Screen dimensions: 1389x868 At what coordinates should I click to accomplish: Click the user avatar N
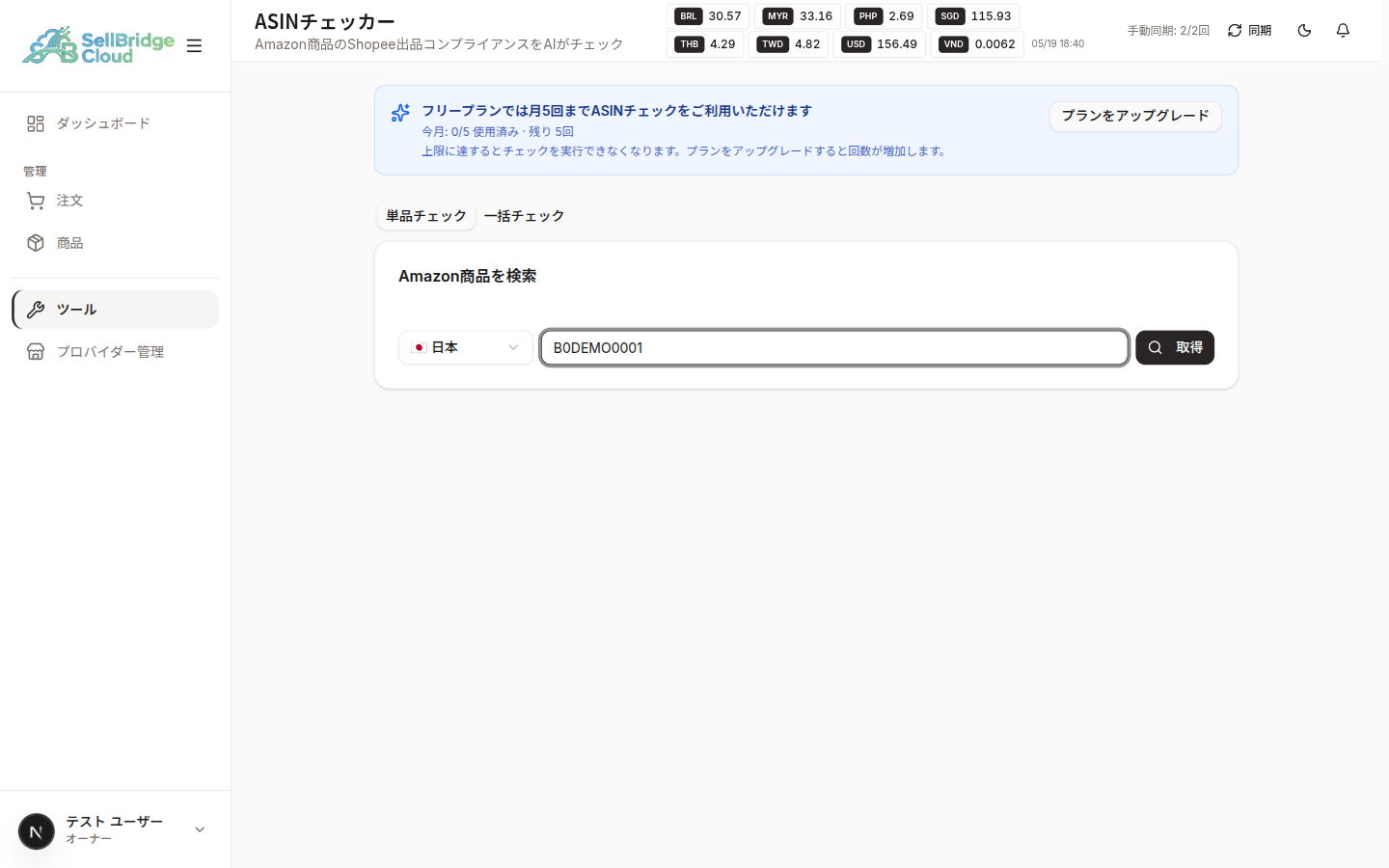coord(37,830)
